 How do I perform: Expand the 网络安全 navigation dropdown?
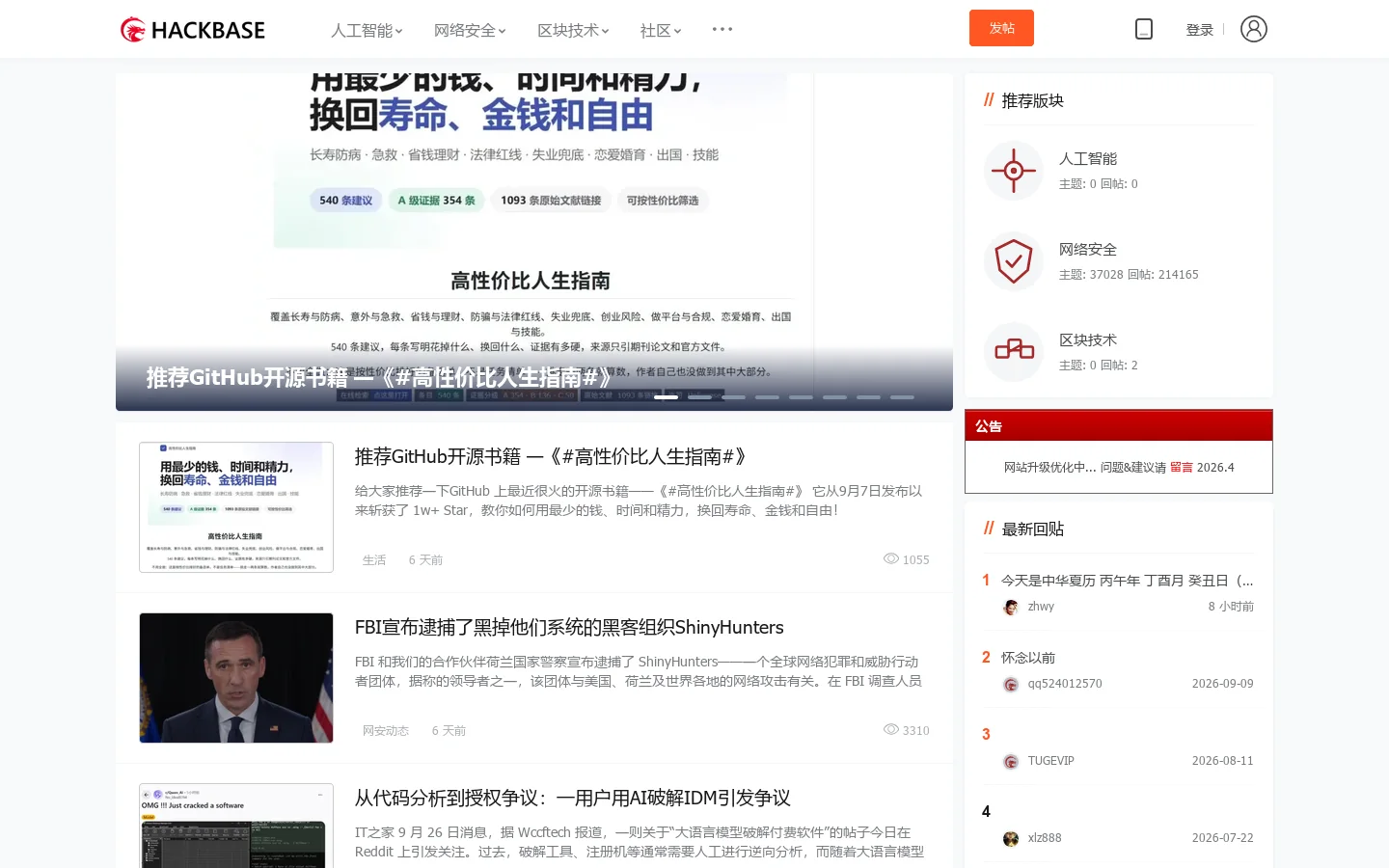(x=470, y=31)
